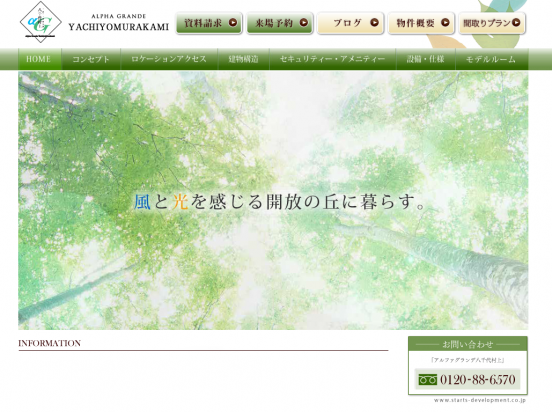Click the forest hero banner image
The height and width of the screenshot is (412, 552).
(273, 200)
